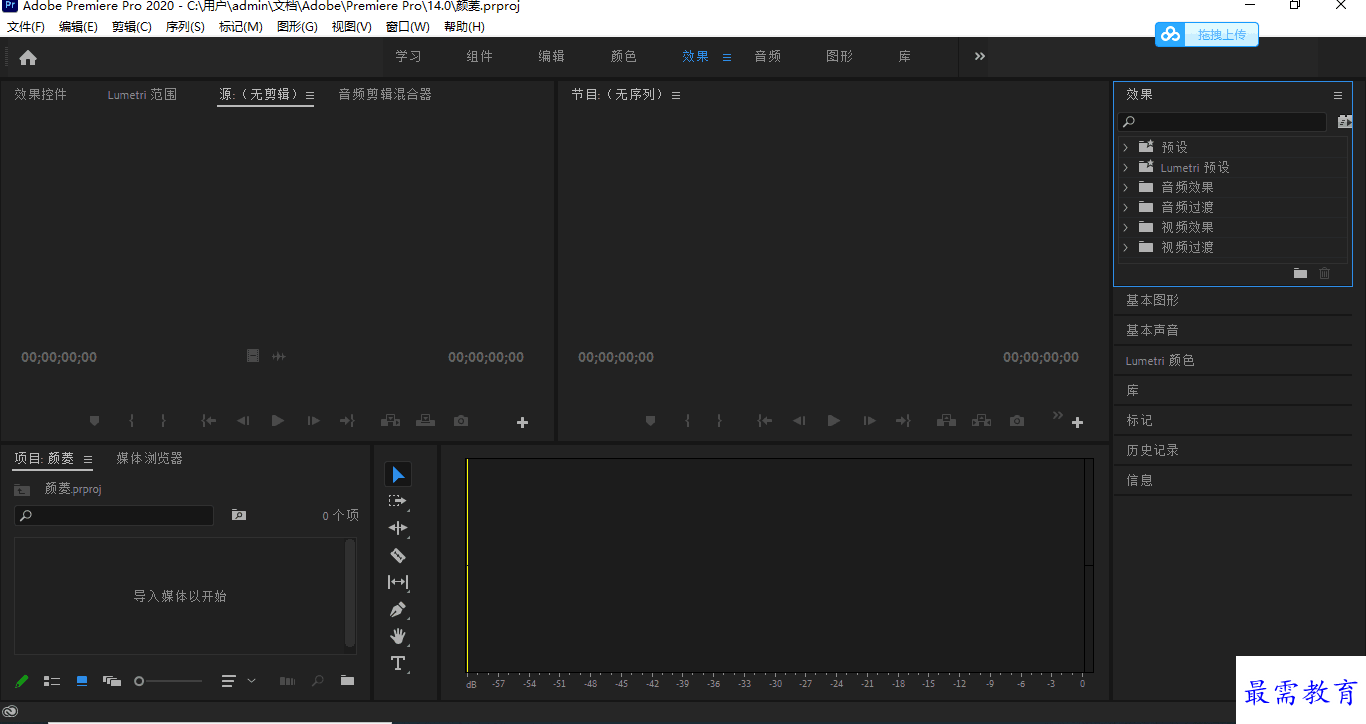The height and width of the screenshot is (724, 1366).
Task: Open sort icons dropdown in Project panel
Action: pos(238,681)
